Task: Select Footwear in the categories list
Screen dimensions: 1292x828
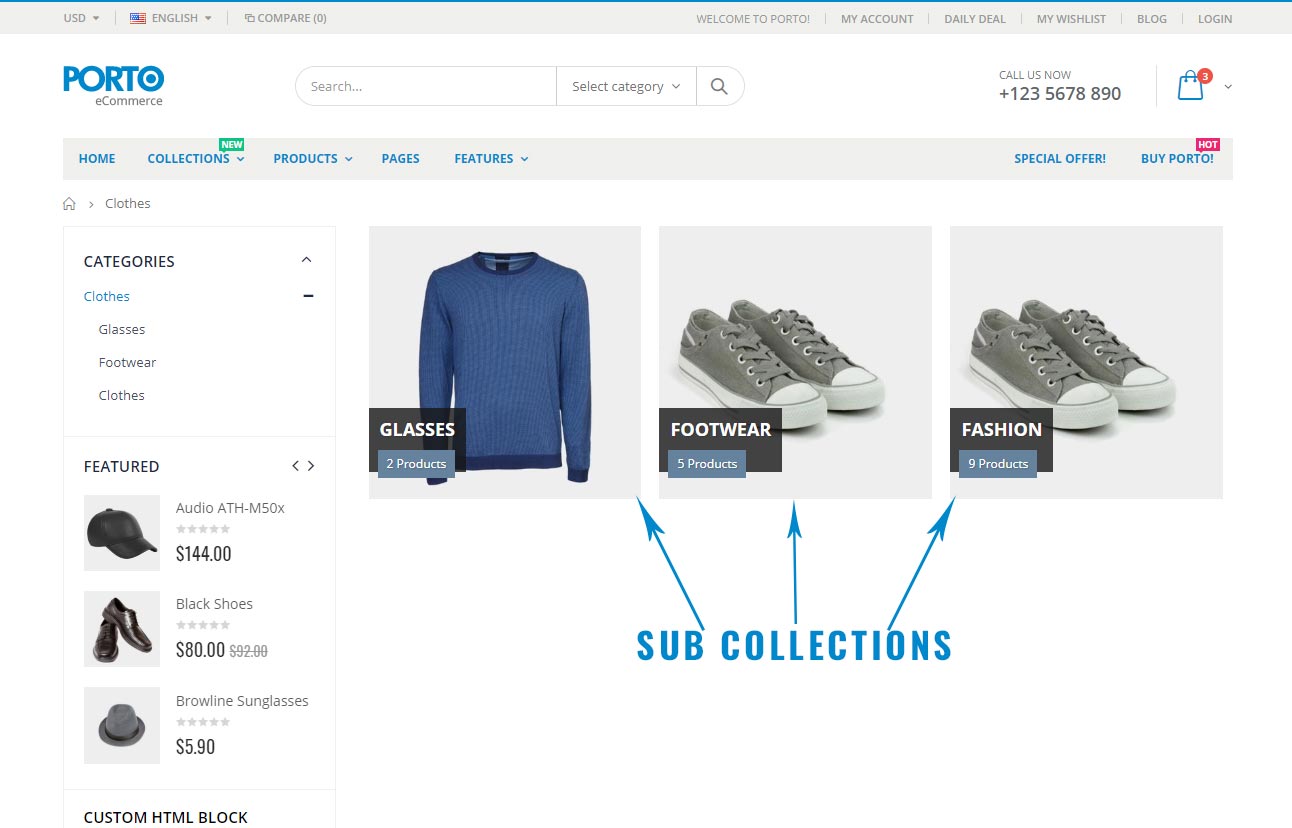Action: tap(127, 363)
